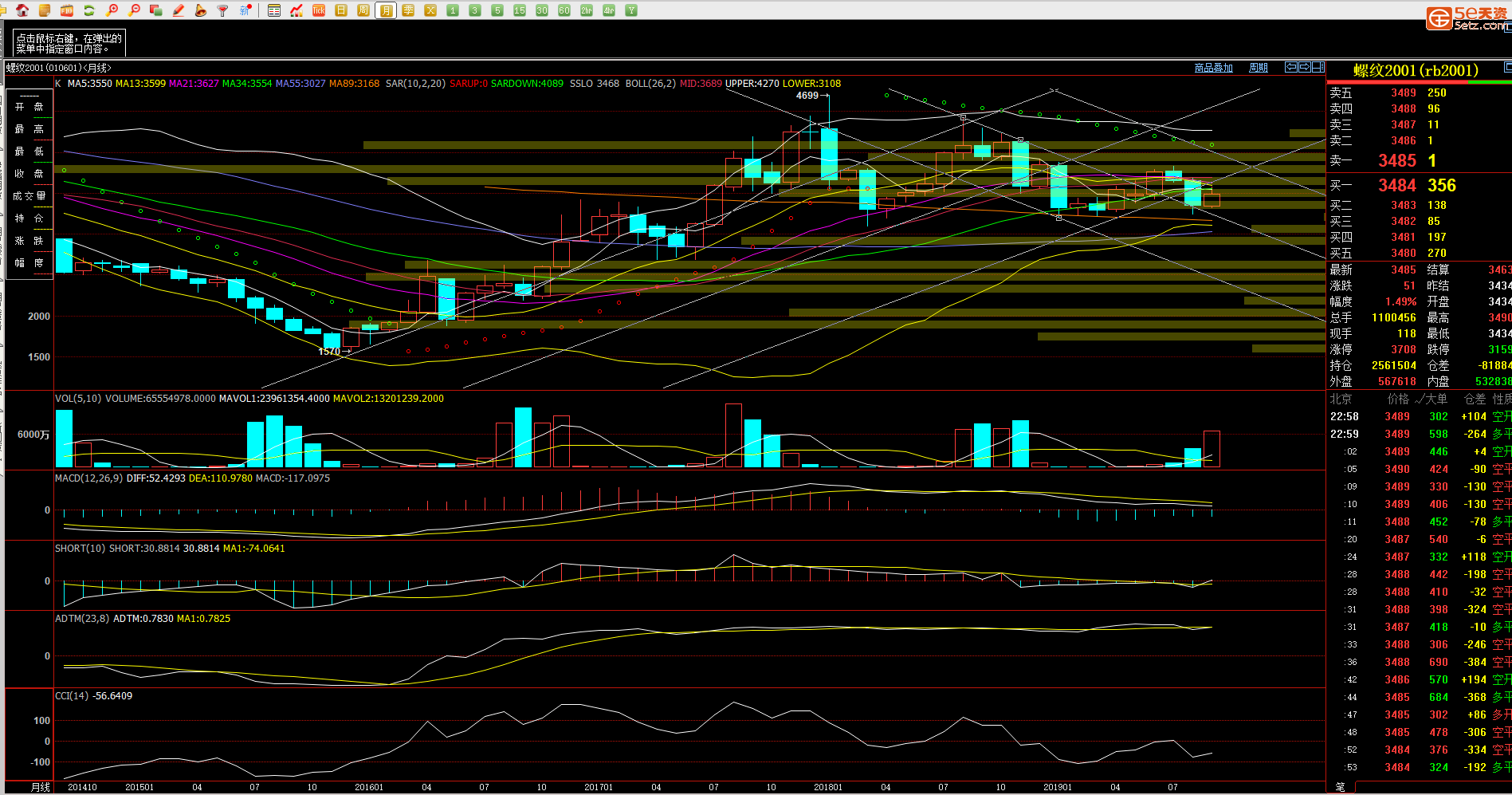Click the red trend chart icon
This screenshot has height=795, width=1512.
click(x=297, y=10)
